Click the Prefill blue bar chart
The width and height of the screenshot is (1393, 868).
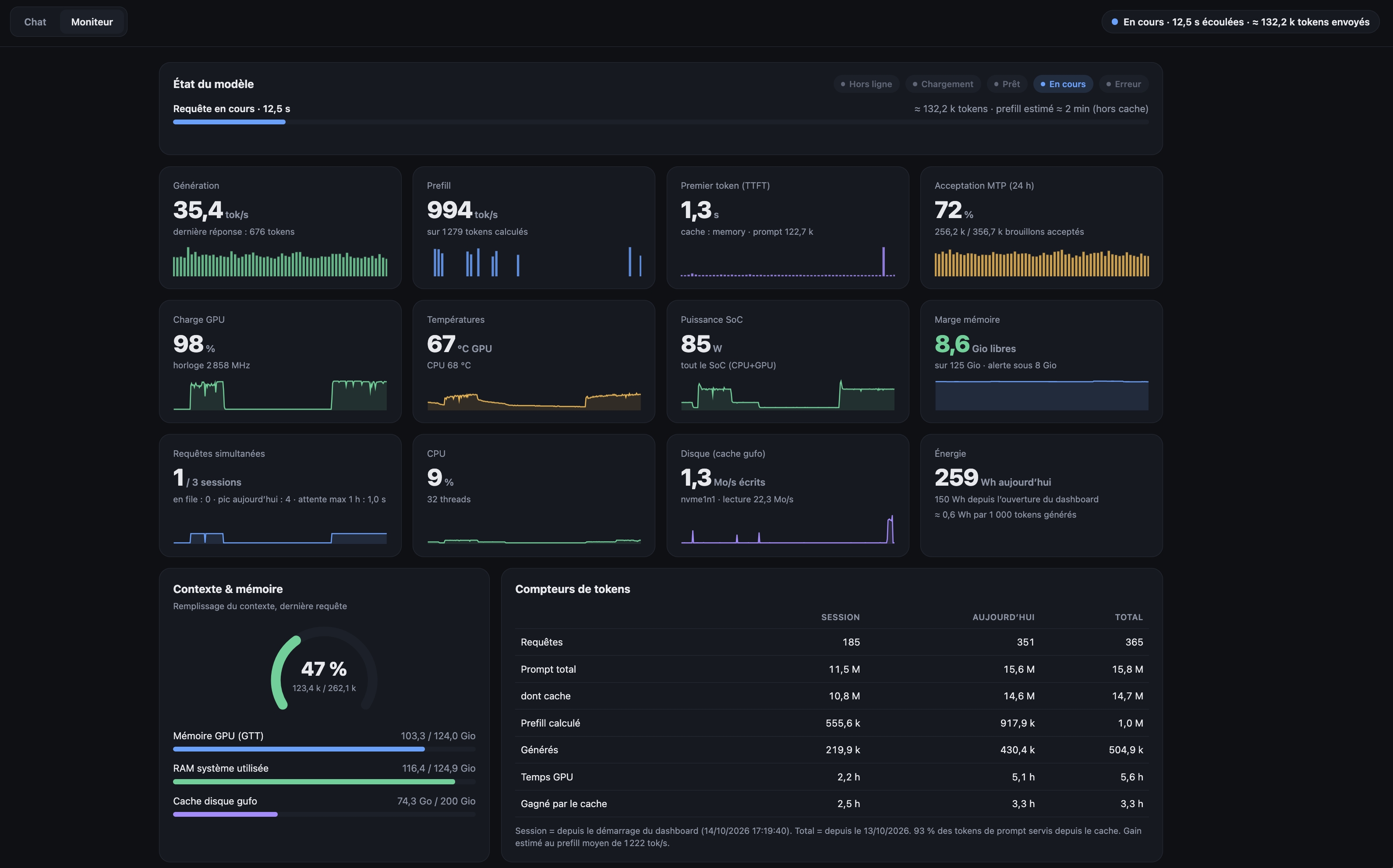tap(534, 262)
